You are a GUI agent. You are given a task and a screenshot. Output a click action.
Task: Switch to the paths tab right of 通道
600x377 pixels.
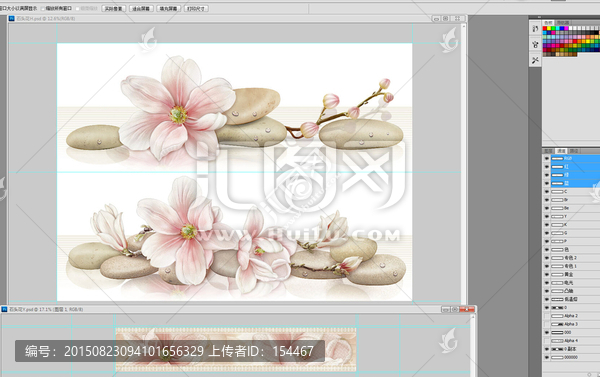pyautogui.click(x=574, y=151)
